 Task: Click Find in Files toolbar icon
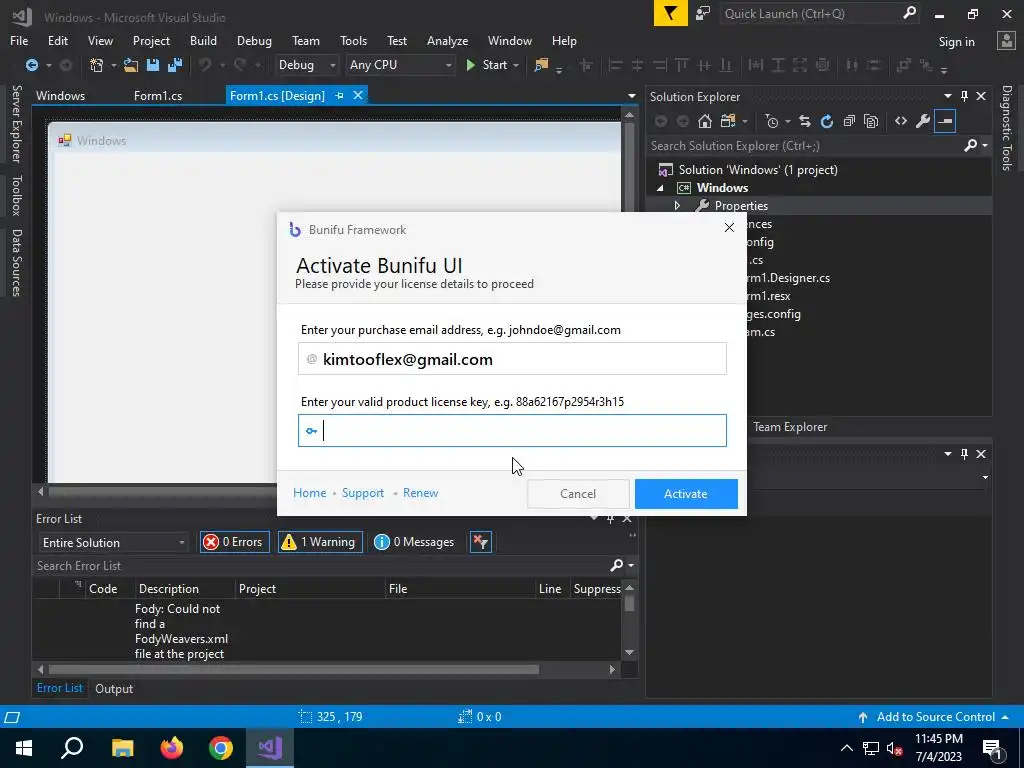coord(541,65)
